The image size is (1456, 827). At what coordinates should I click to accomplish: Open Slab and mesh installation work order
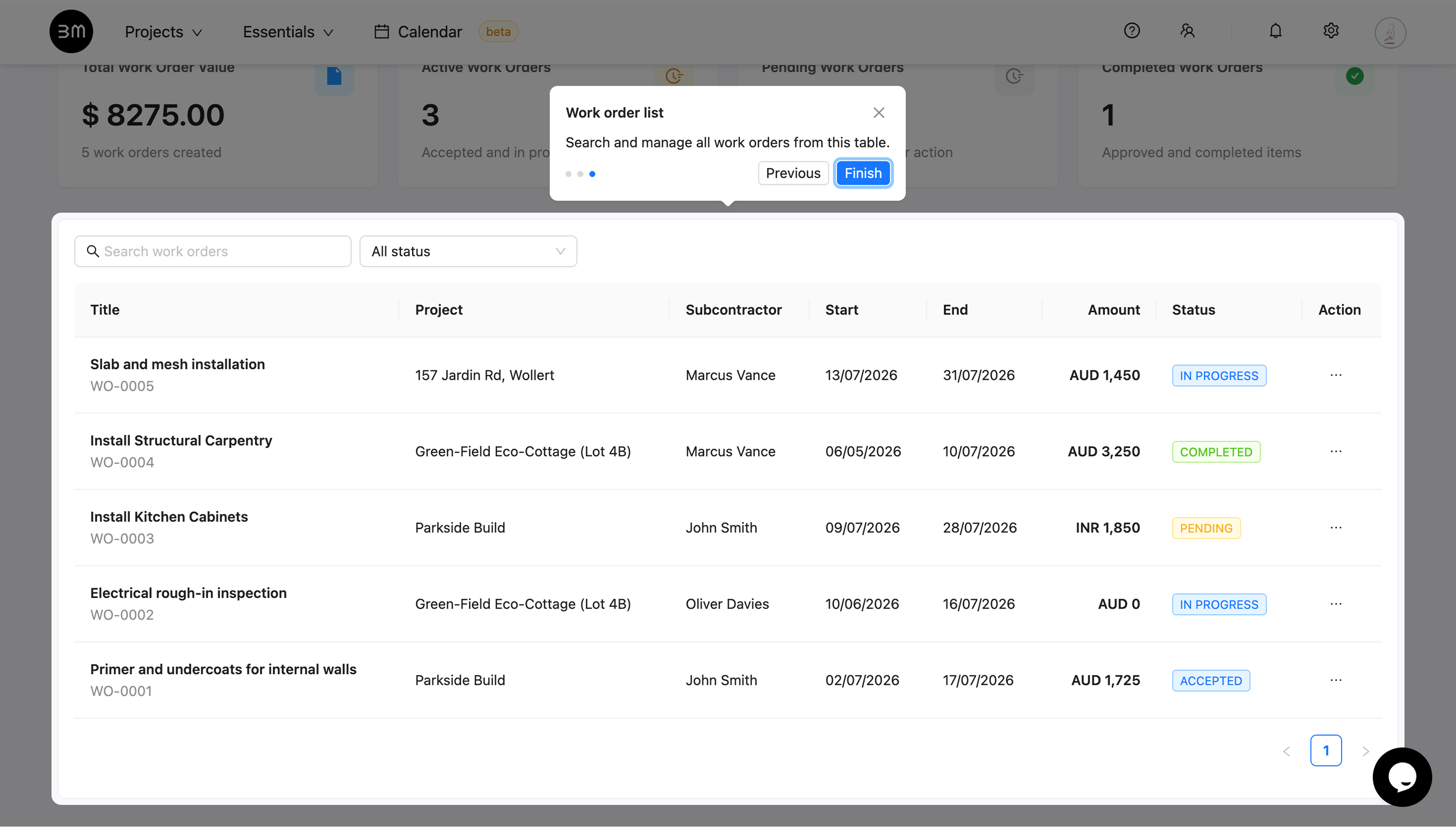coord(177,364)
